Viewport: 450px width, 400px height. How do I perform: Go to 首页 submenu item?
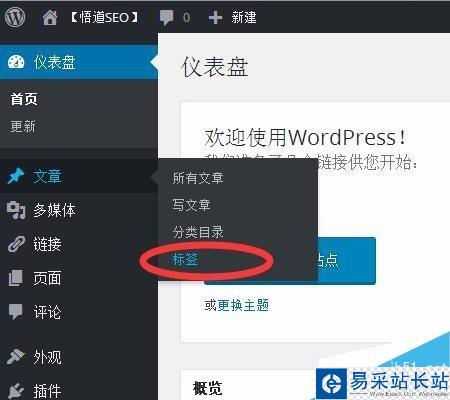tap(24, 99)
